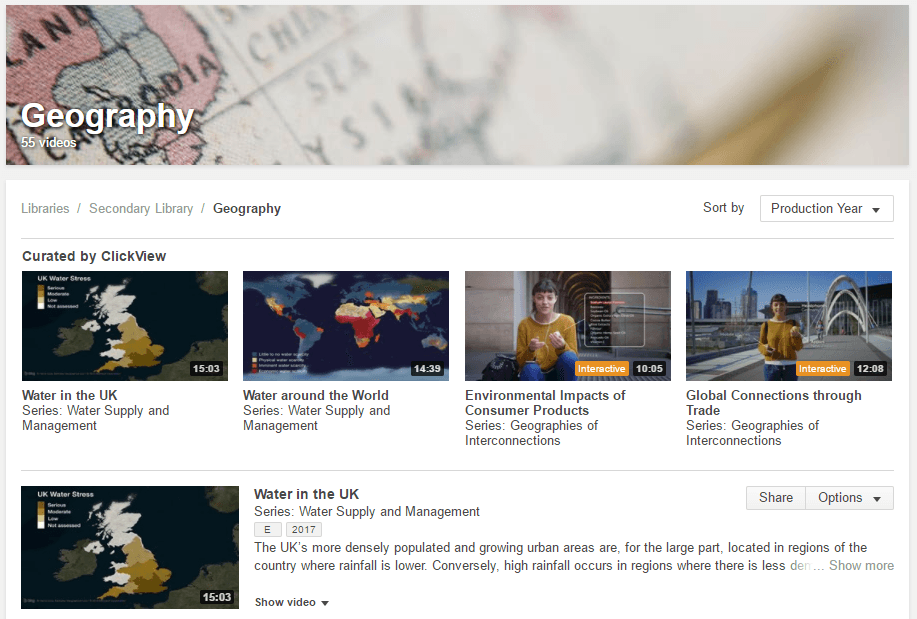
Task: Open Environmental Impacts of Consumer Products thumbnail
Action: 567,326
